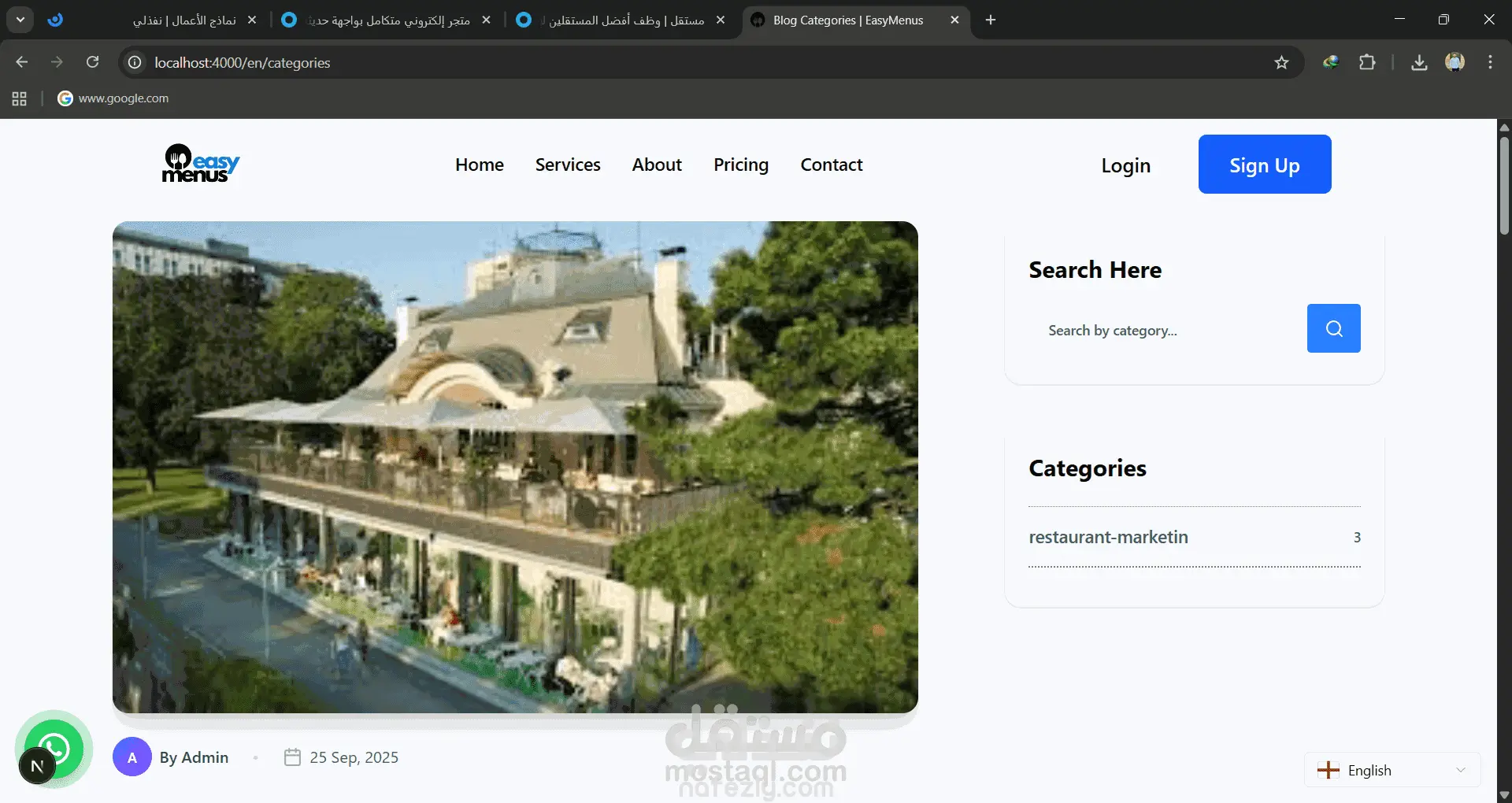The height and width of the screenshot is (803, 1512).
Task: Click the count 3 next to restaurant-marketin
Action: pos(1357,537)
